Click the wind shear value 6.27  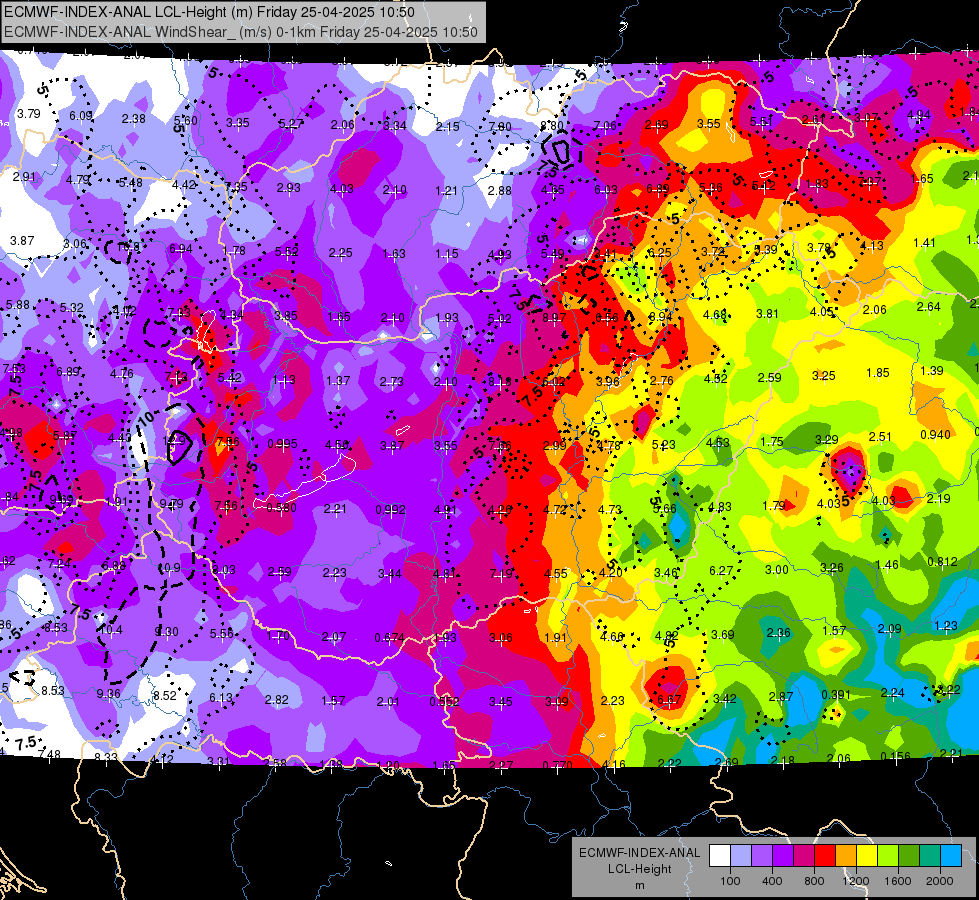point(721,570)
